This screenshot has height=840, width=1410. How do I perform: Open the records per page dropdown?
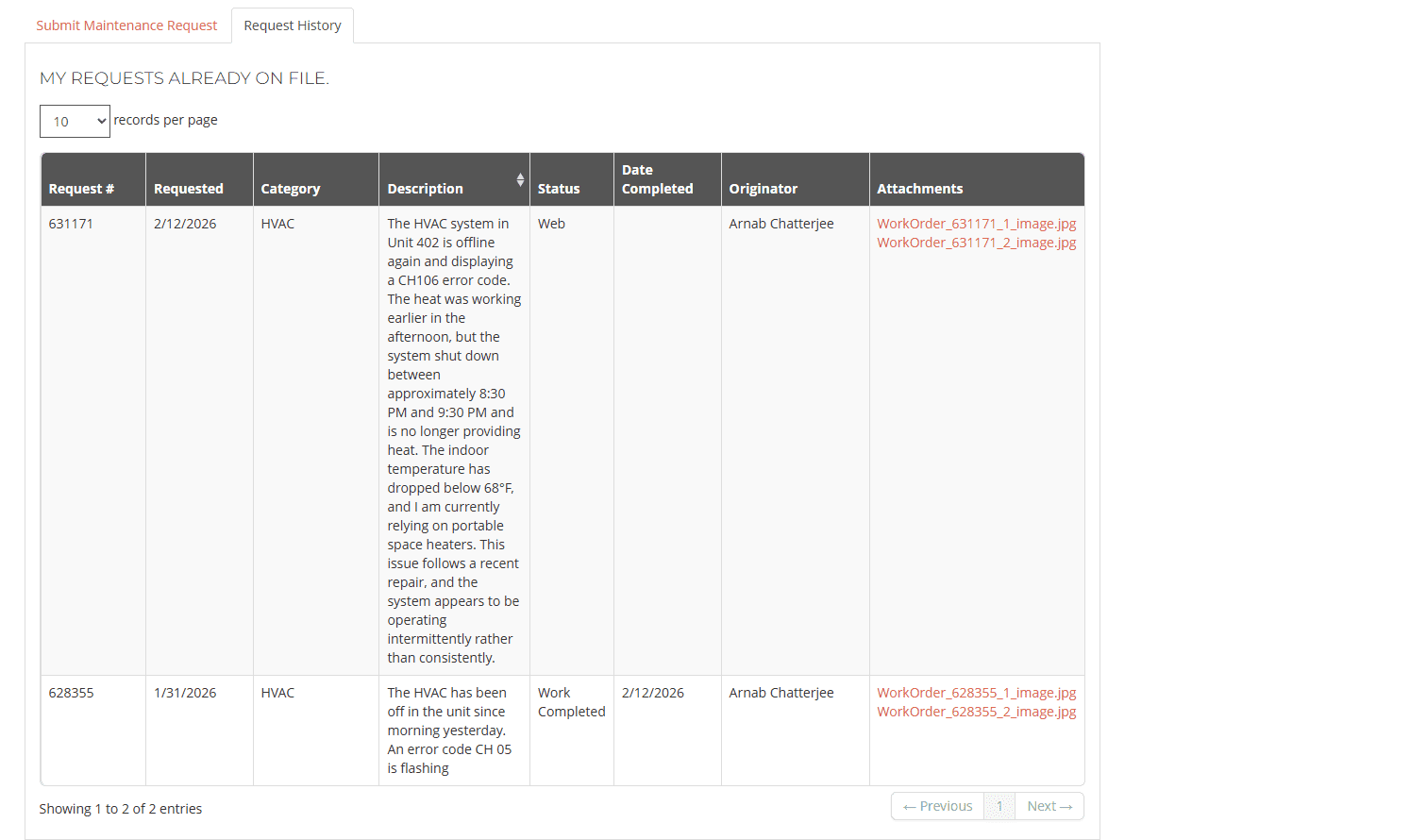(x=75, y=121)
